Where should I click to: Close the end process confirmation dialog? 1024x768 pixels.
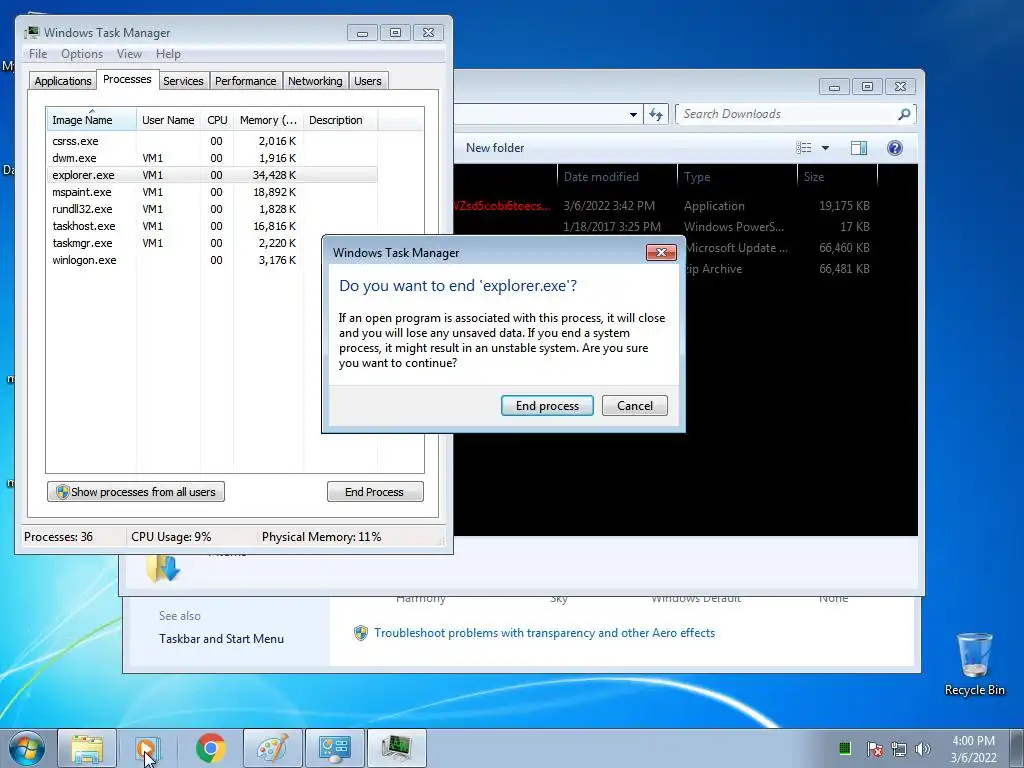click(661, 253)
